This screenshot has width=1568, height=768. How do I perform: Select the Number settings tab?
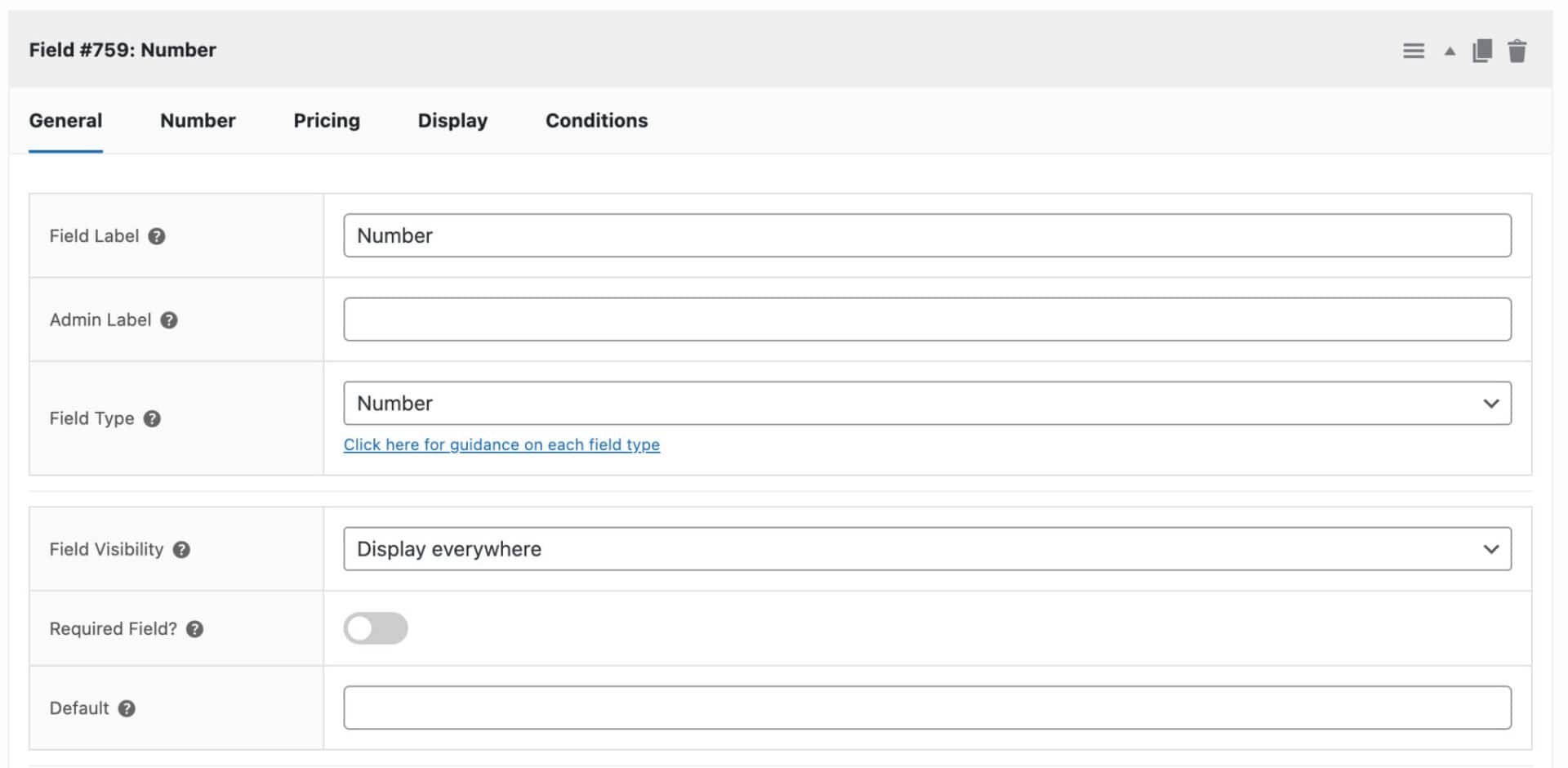pos(198,120)
